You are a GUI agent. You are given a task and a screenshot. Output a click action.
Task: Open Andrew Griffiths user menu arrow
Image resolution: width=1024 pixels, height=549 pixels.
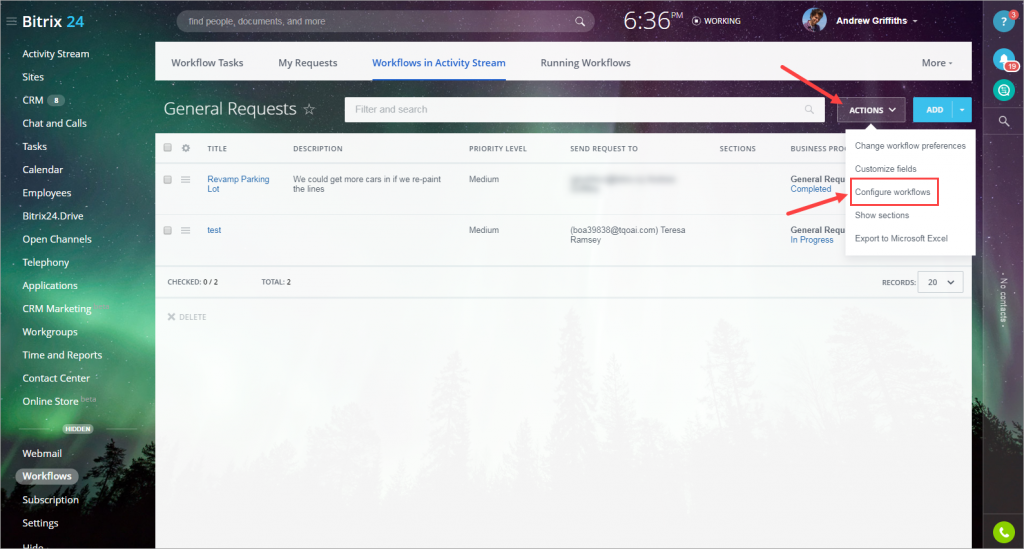(x=915, y=22)
